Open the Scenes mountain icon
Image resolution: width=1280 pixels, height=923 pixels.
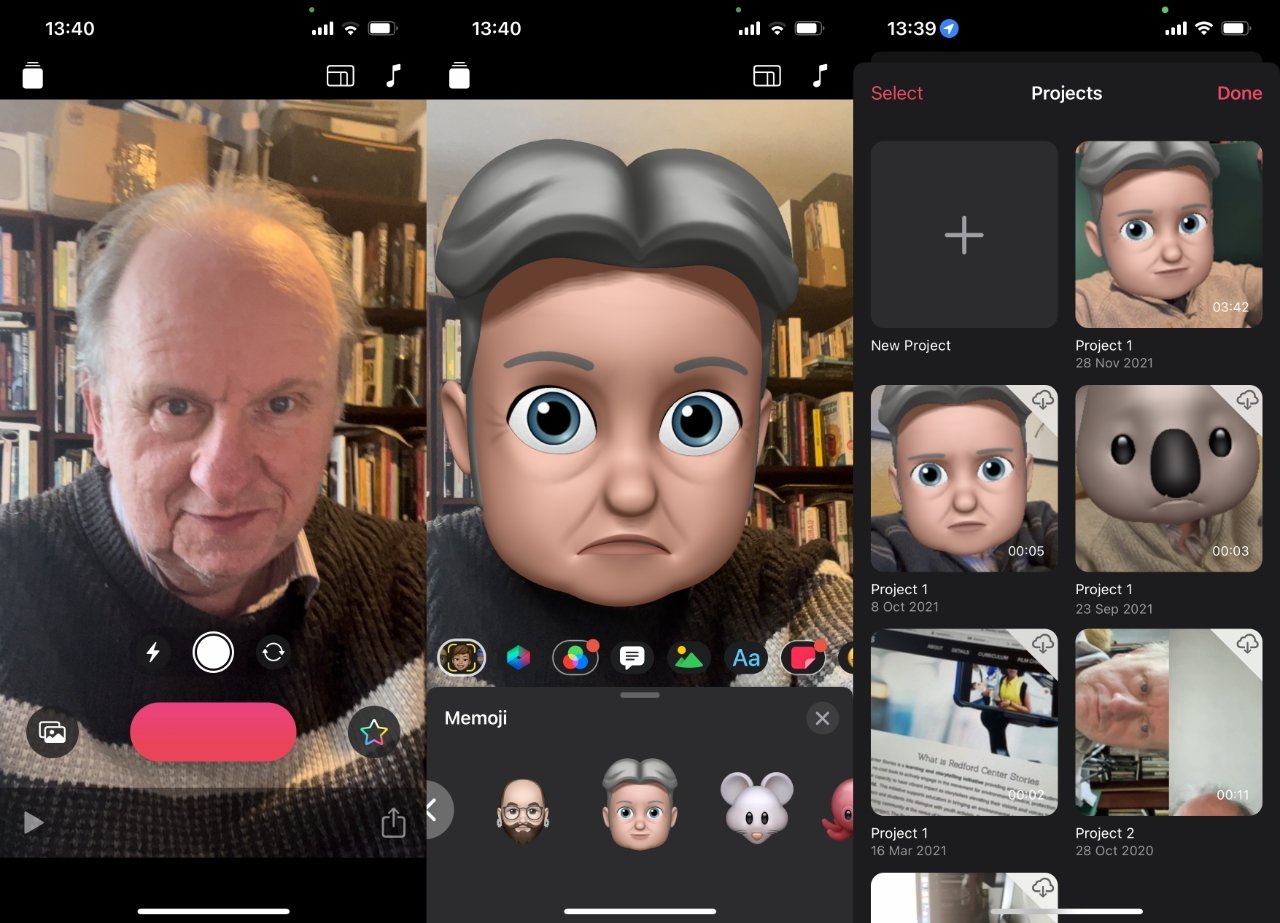pyautogui.click(x=689, y=657)
